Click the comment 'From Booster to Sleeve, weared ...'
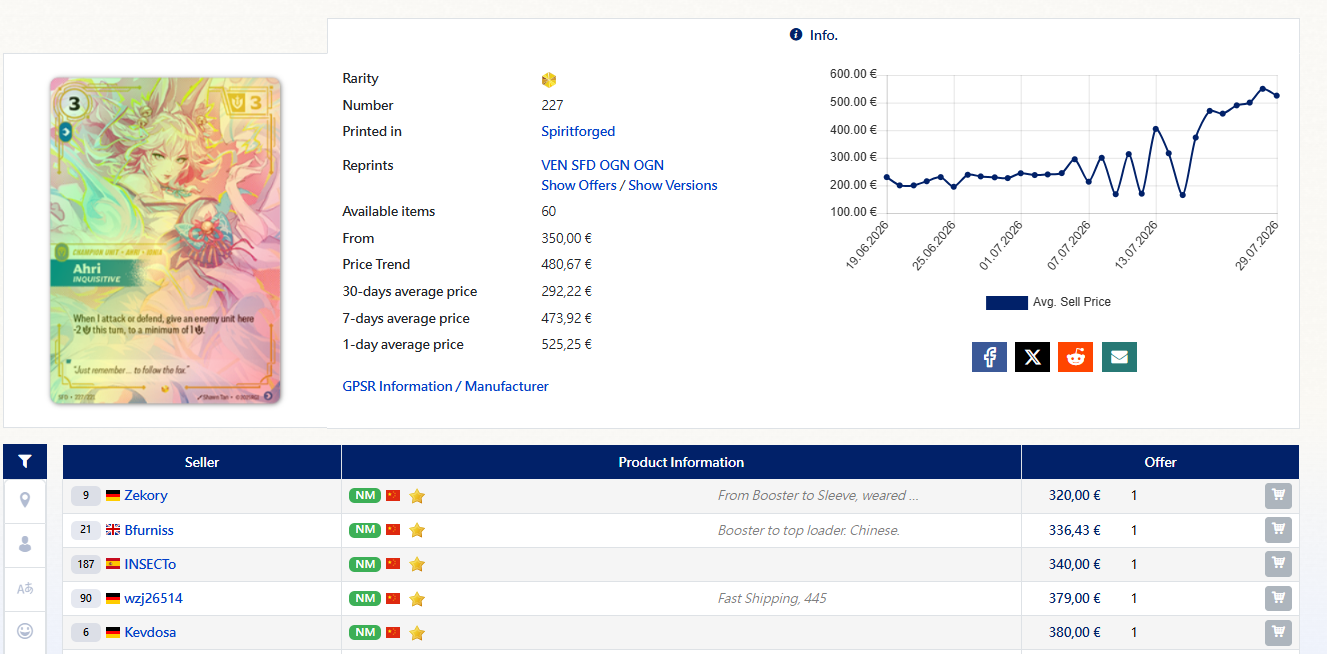The image size is (1327, 654). tap(818, 496)
